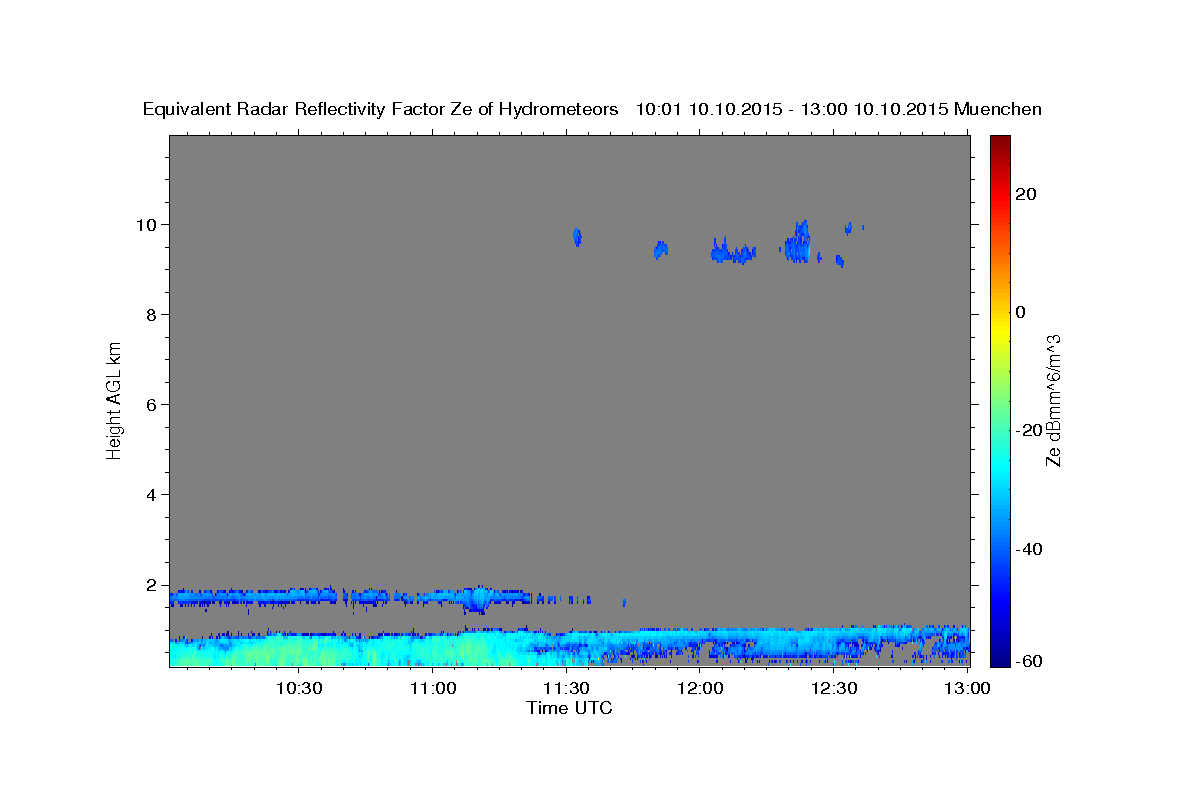Click the 'Ze dBmm^6/m^3' colorbar label

tap(1053, 400)
